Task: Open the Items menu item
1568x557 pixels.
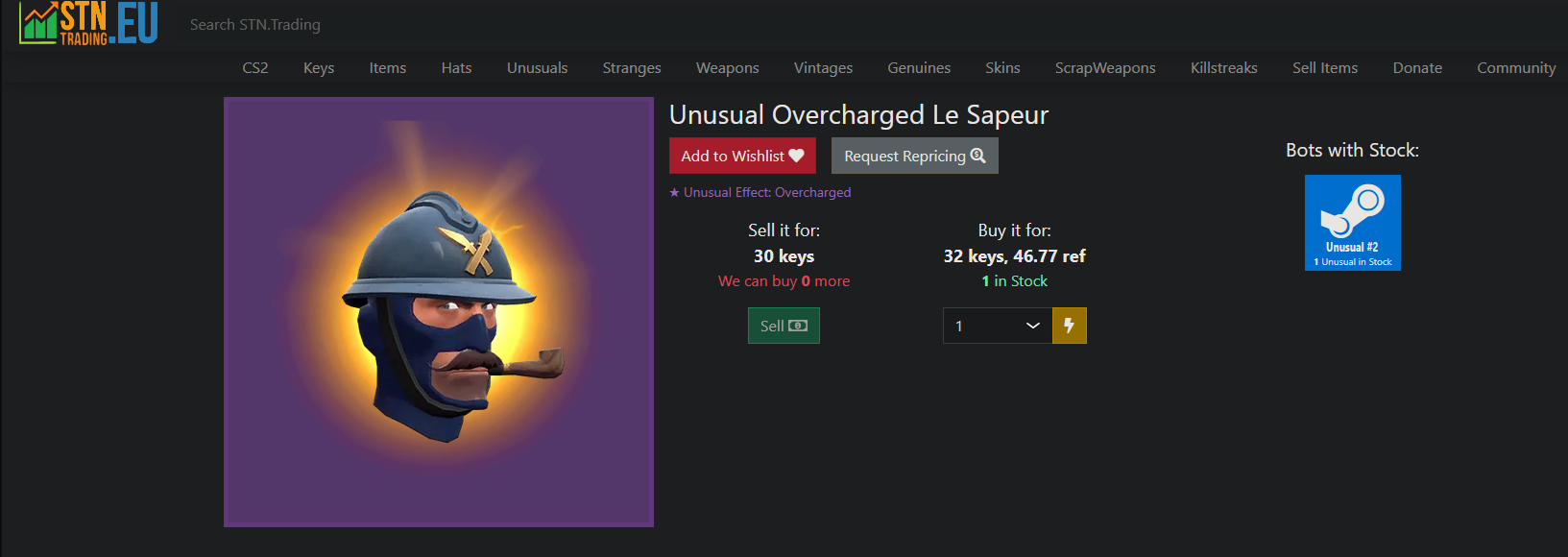Action: tap(388, 68)
